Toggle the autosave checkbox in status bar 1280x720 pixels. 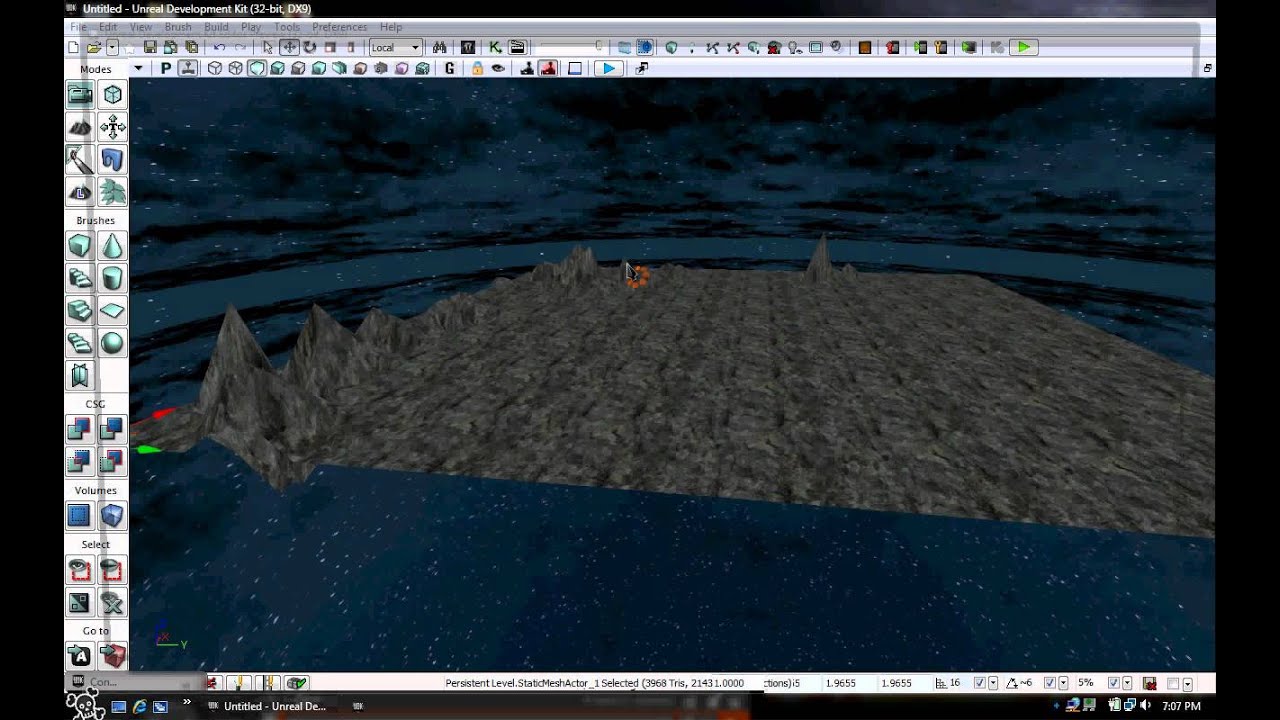pyautogui.click(x=1174, y=684)
